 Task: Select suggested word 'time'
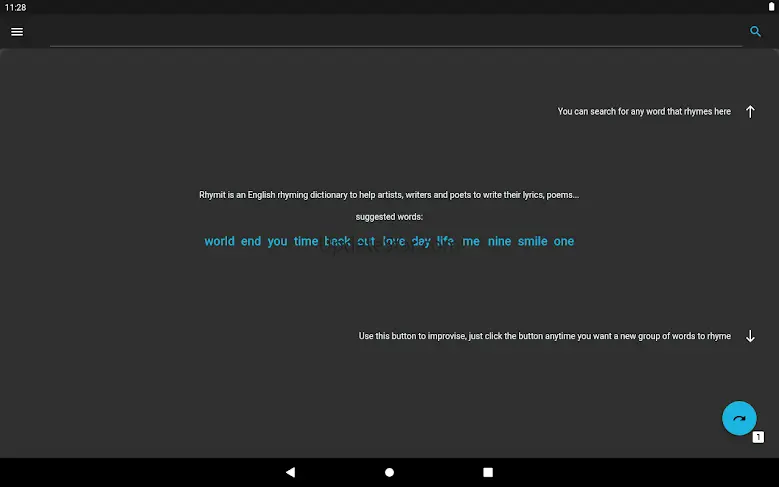click(x=306, y=242)
